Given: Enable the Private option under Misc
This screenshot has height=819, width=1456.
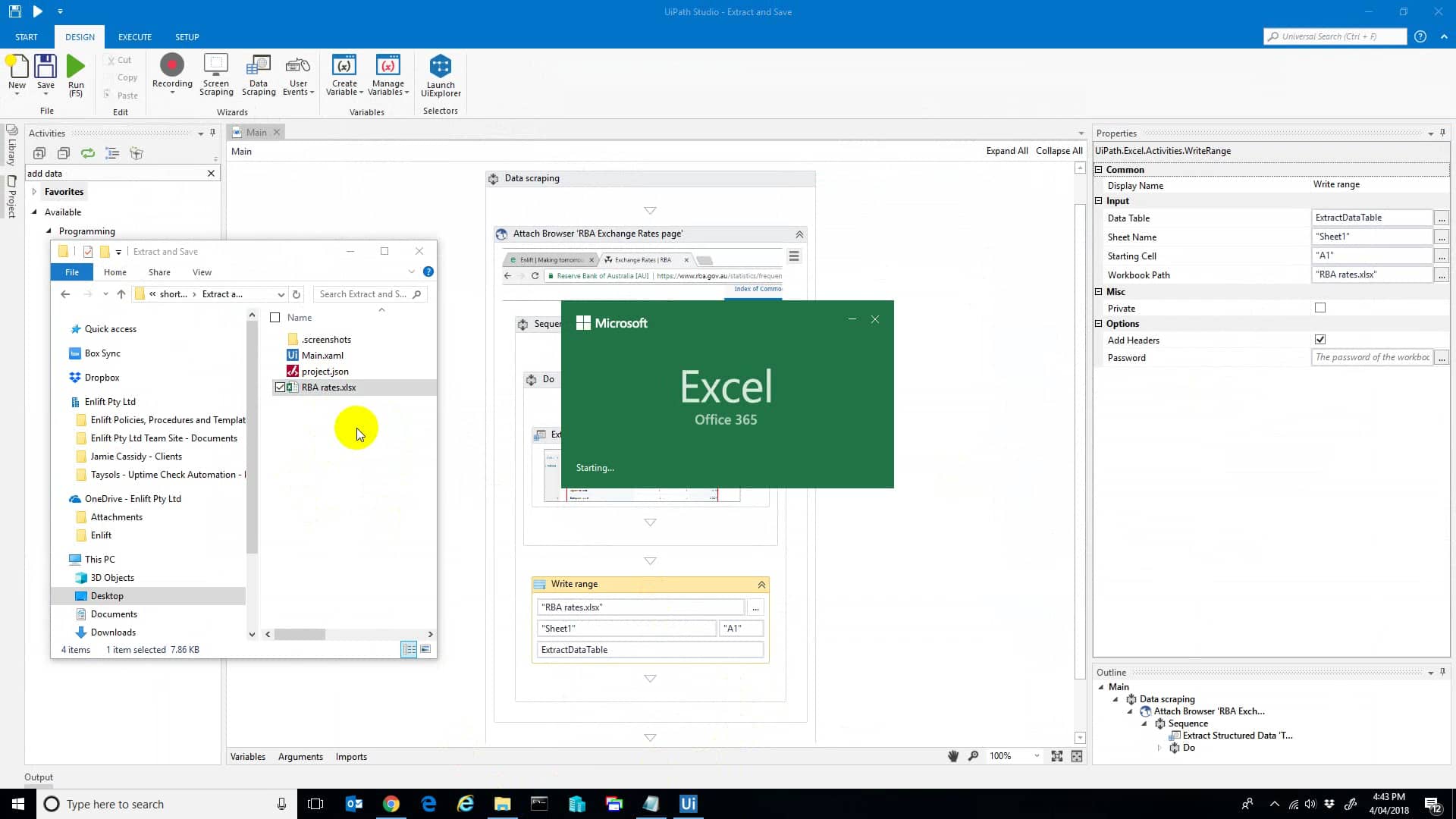Looking at the screenshot, I should click(x=1320, y=307).
